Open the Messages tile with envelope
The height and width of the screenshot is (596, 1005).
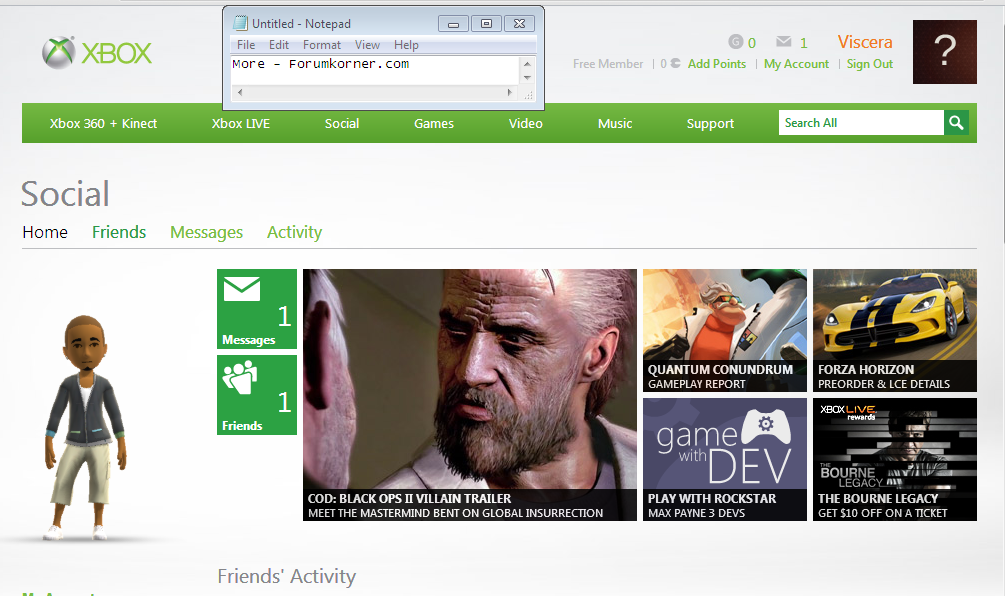click(x=256, y=309)
